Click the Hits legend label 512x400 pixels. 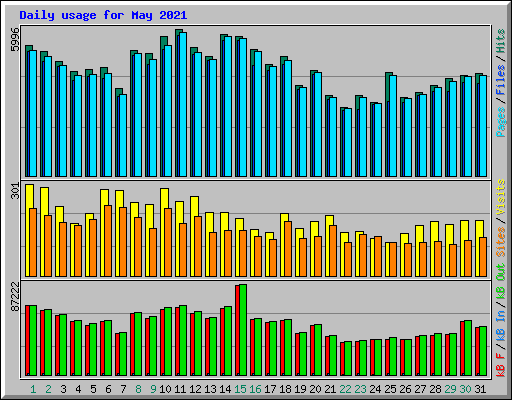point(500,41)
